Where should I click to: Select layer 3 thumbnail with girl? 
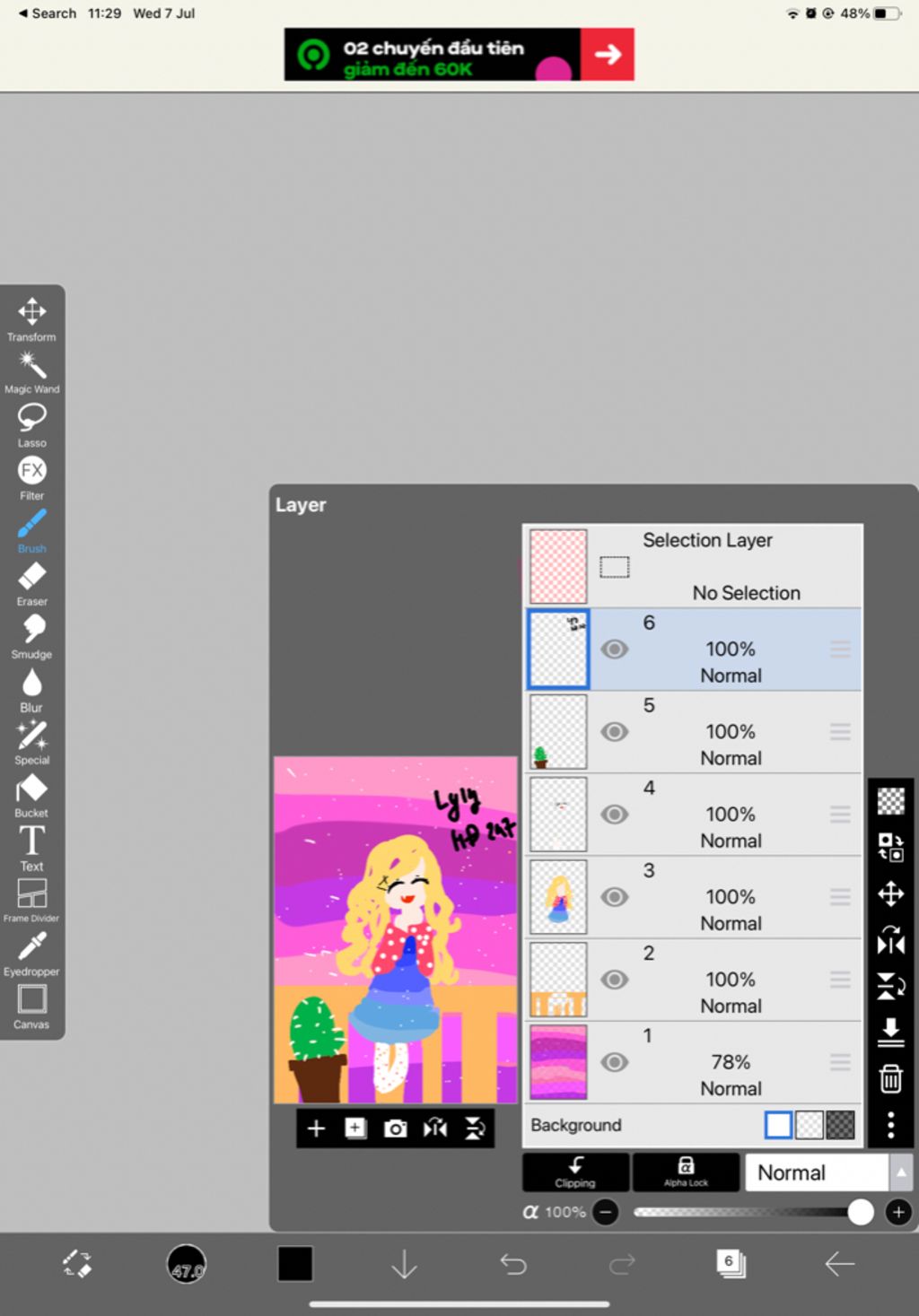point(558,896)
